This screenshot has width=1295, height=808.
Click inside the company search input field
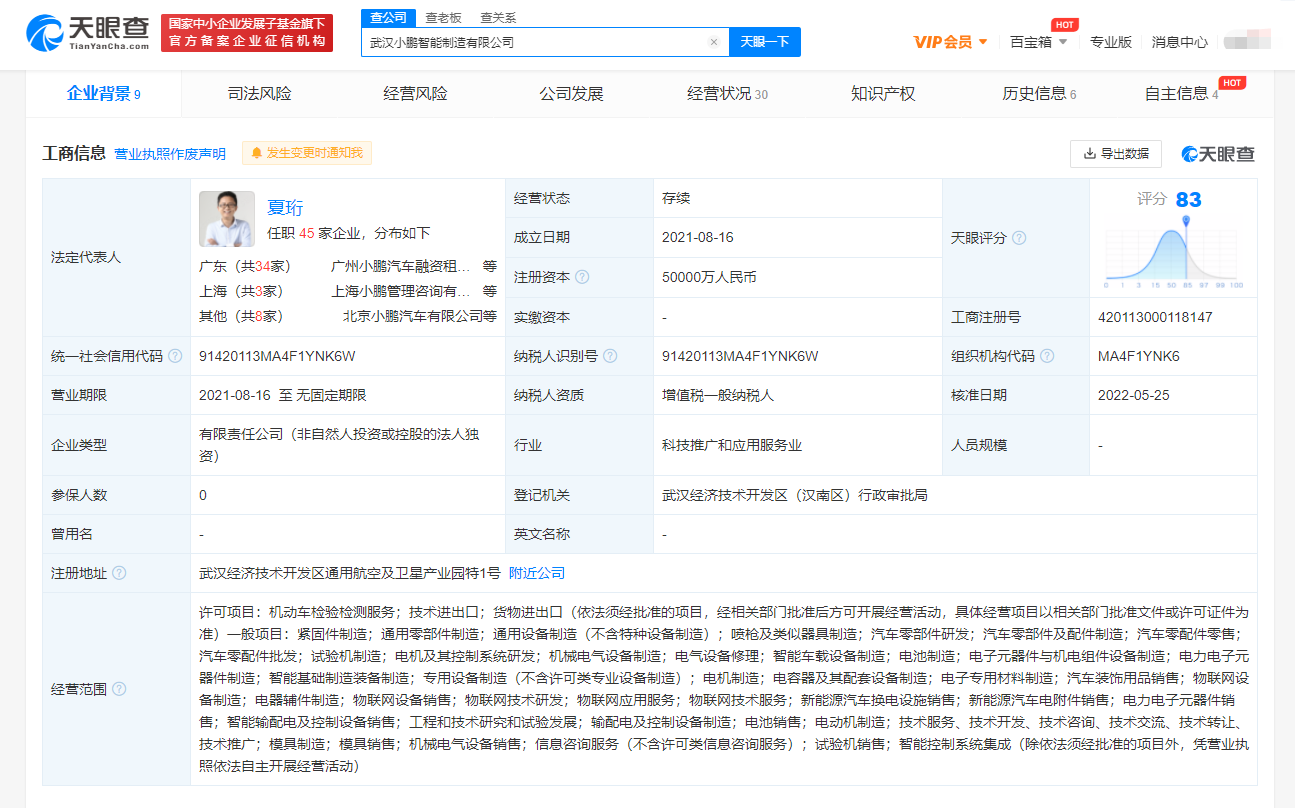[540, 41]
